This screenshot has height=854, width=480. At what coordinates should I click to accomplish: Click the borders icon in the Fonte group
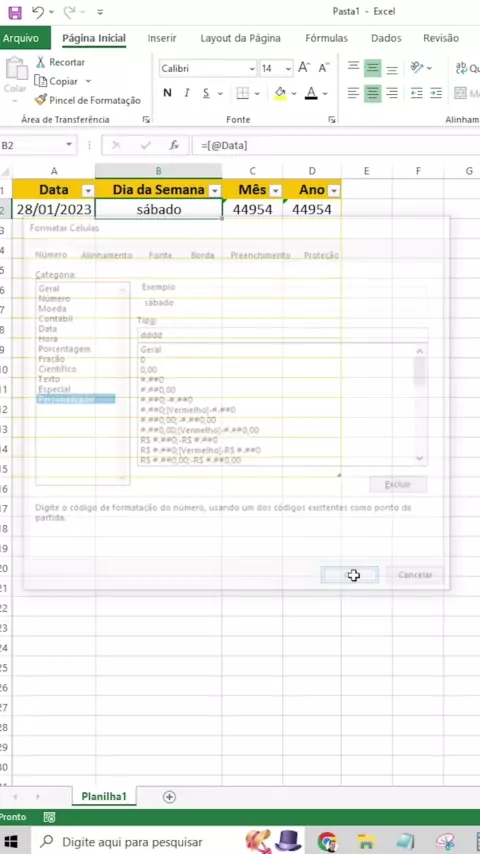(242, 93)
